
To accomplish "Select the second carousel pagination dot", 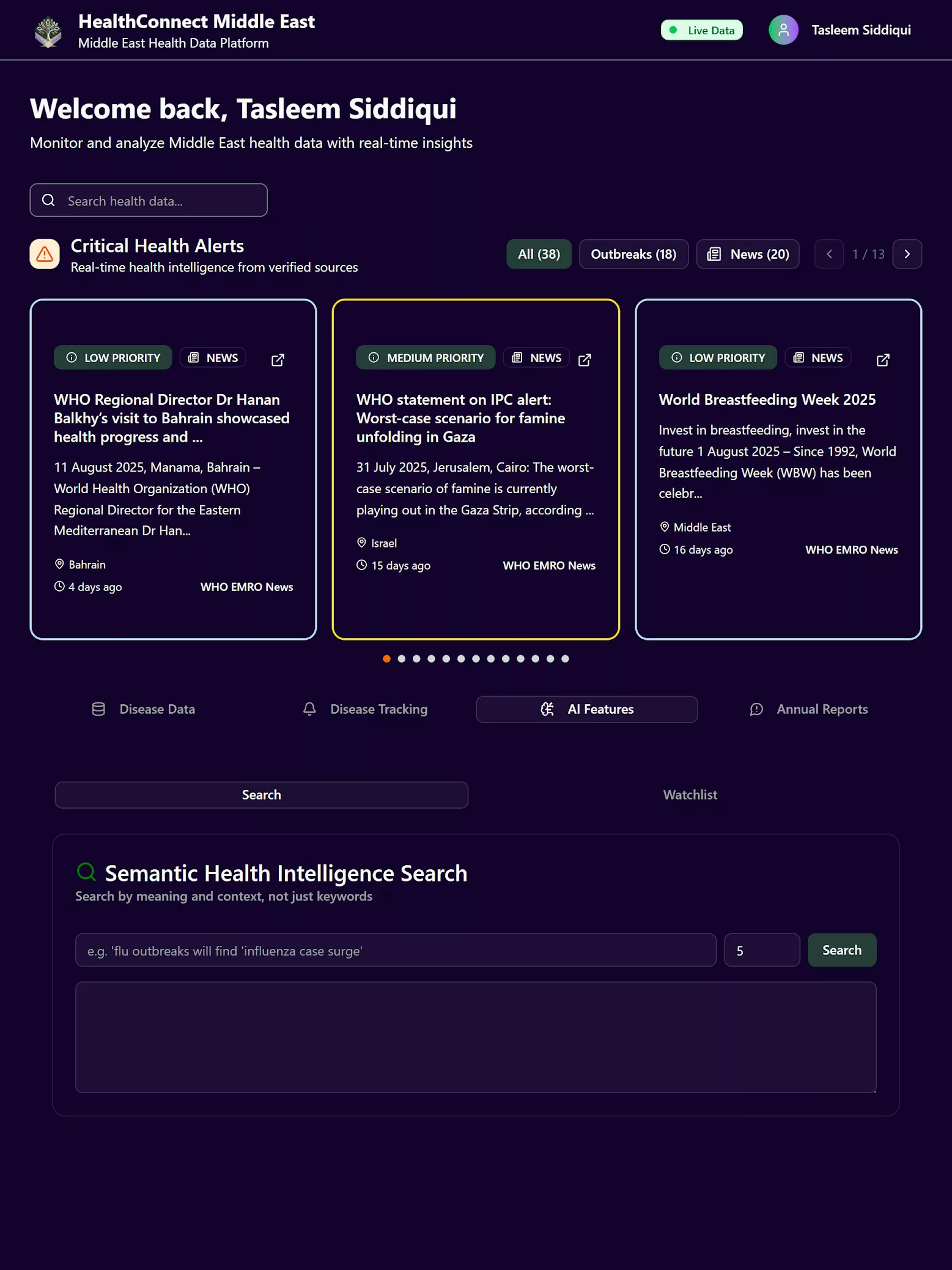I will (401, 659).
